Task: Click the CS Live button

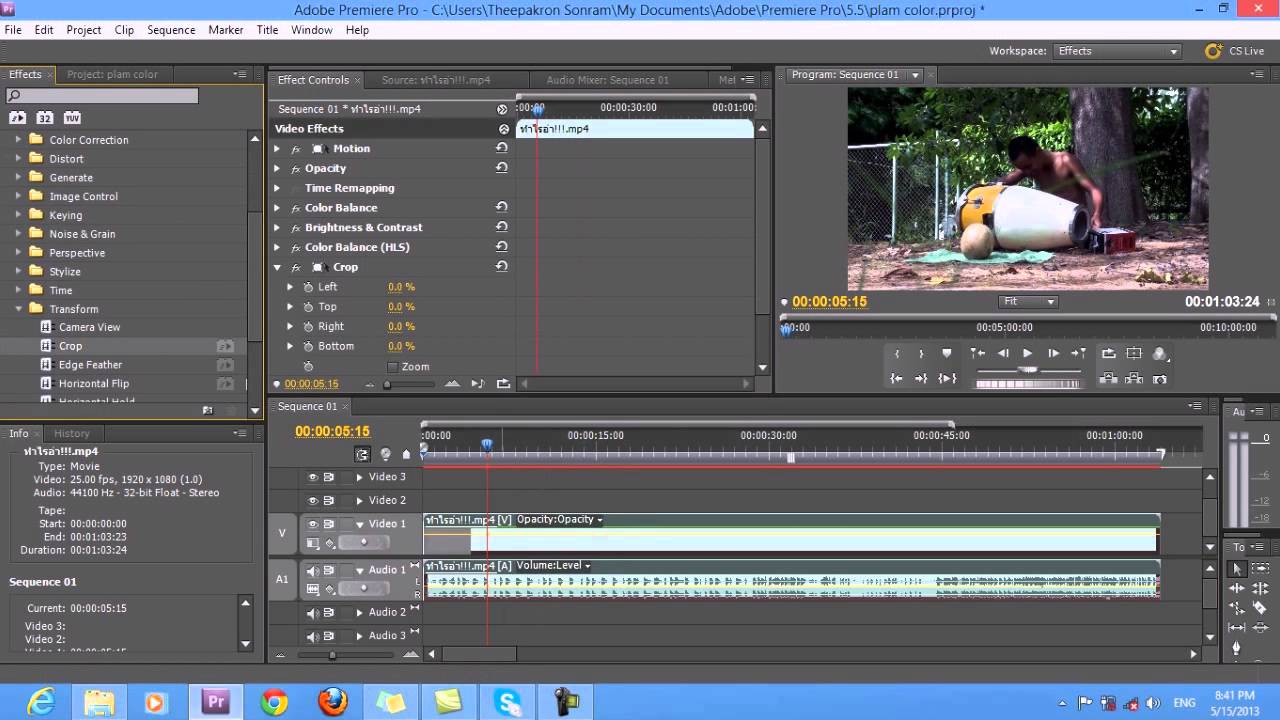Action: tap(1236, 51)
